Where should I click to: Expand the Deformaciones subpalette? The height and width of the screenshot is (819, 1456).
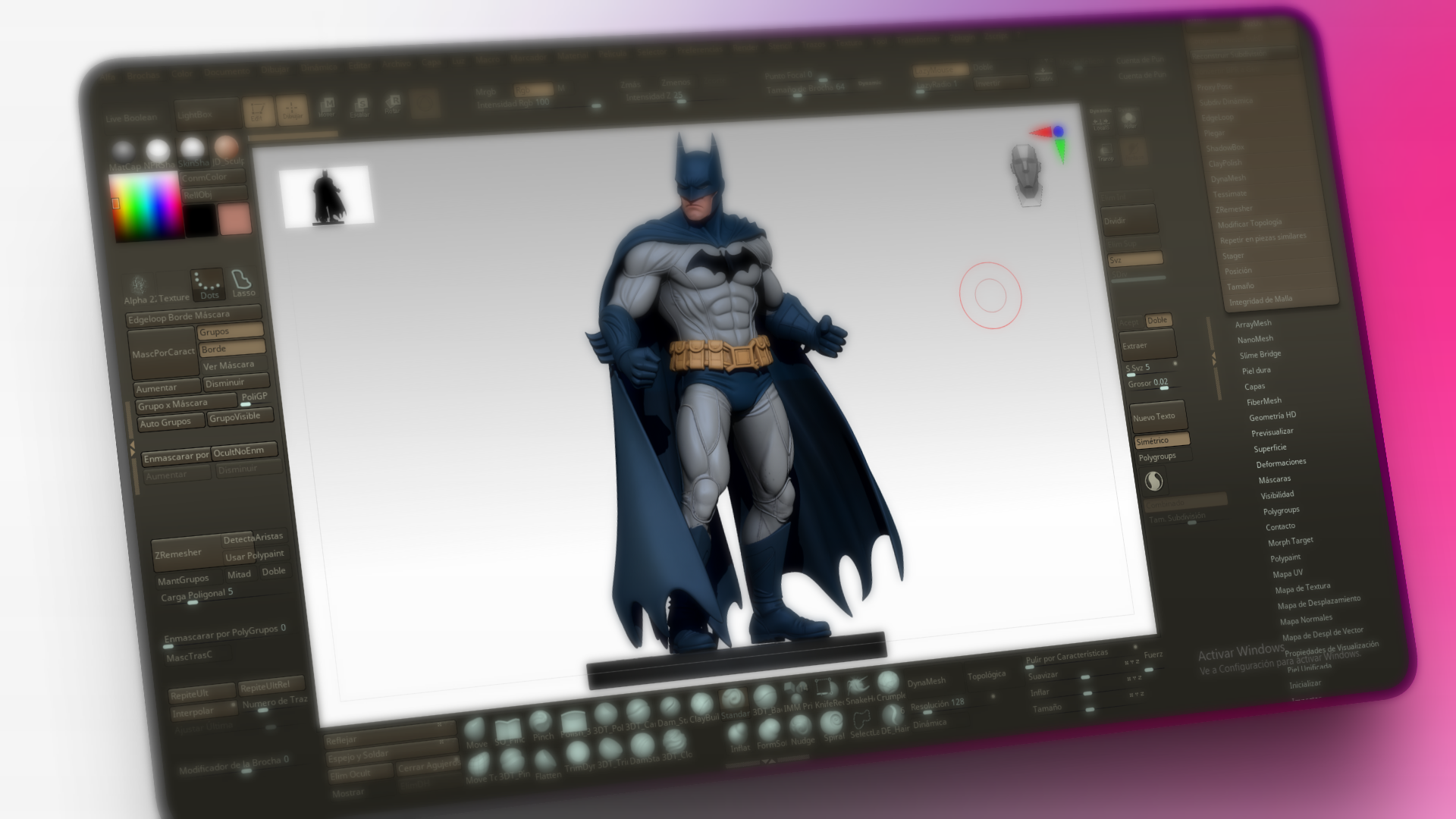tap(1281, 463)
